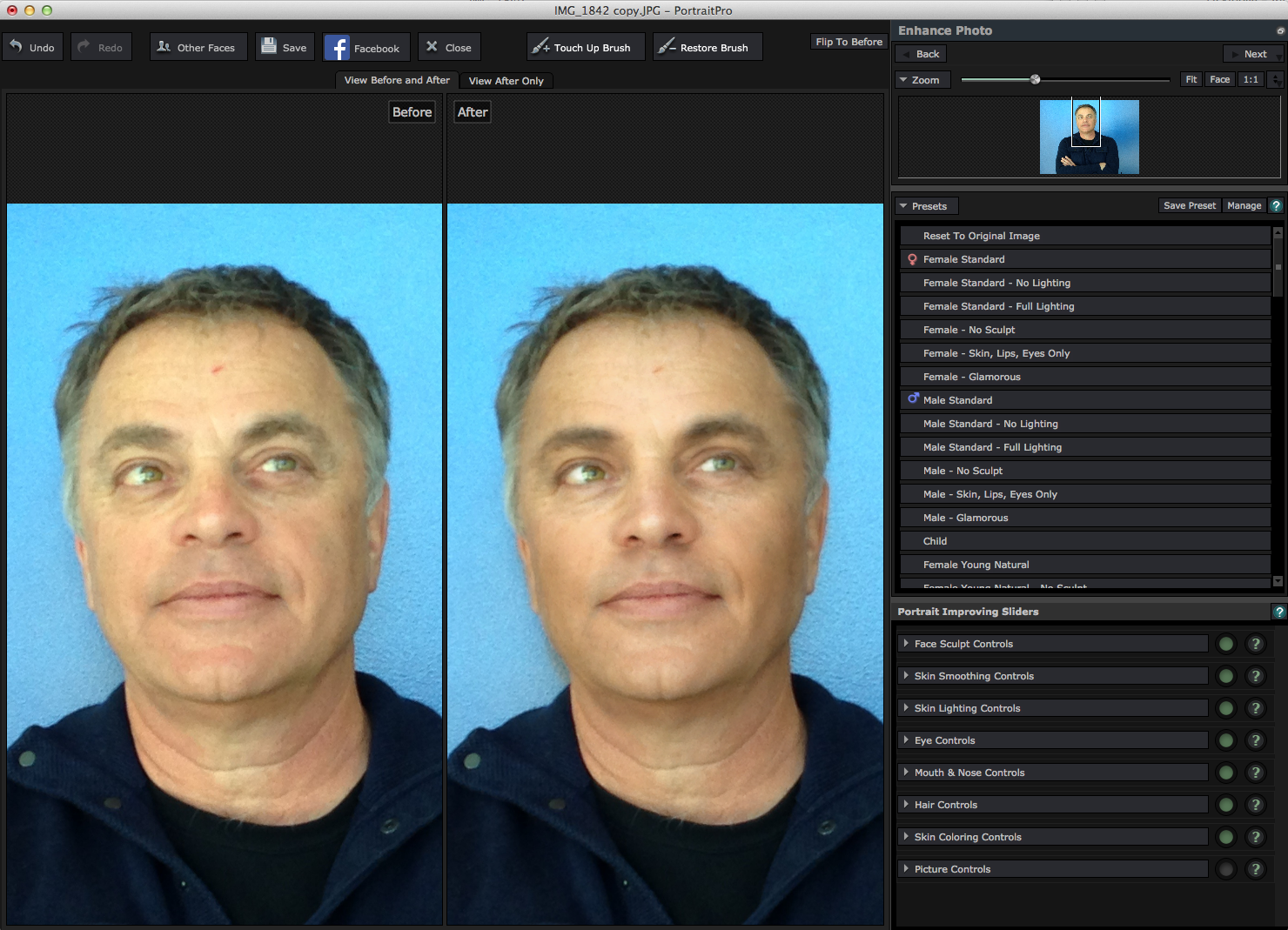Set zoom to 1:1
Viewport: 1288px width, 930px height.
point(1251,79)
